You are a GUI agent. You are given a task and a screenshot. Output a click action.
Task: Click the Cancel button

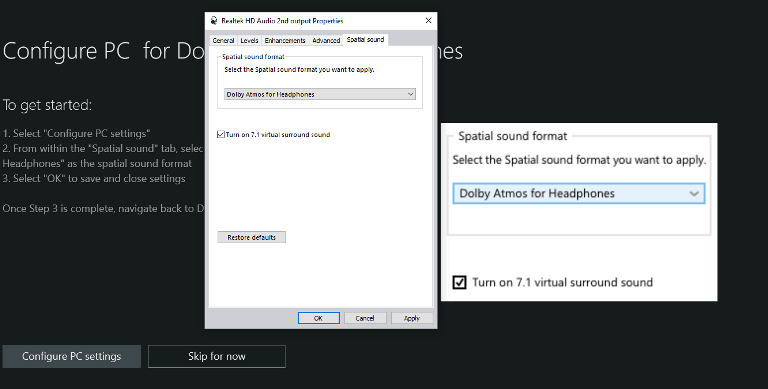(365, 318)
